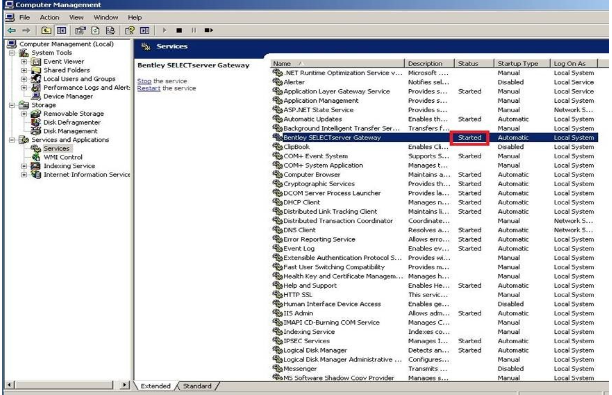Open the View menu

[76, 18]
